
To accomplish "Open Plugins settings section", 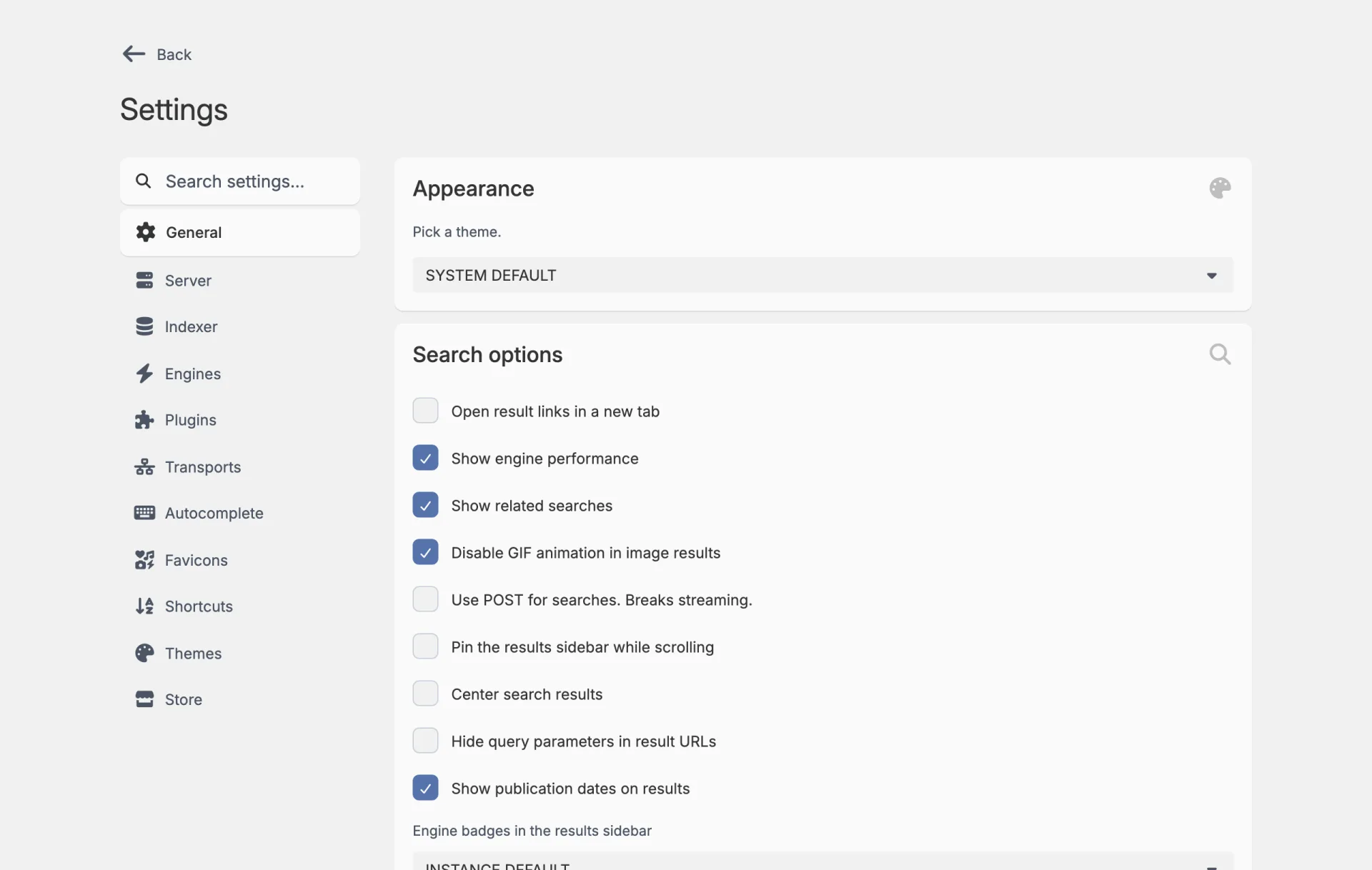I will [x=240, y=420].
